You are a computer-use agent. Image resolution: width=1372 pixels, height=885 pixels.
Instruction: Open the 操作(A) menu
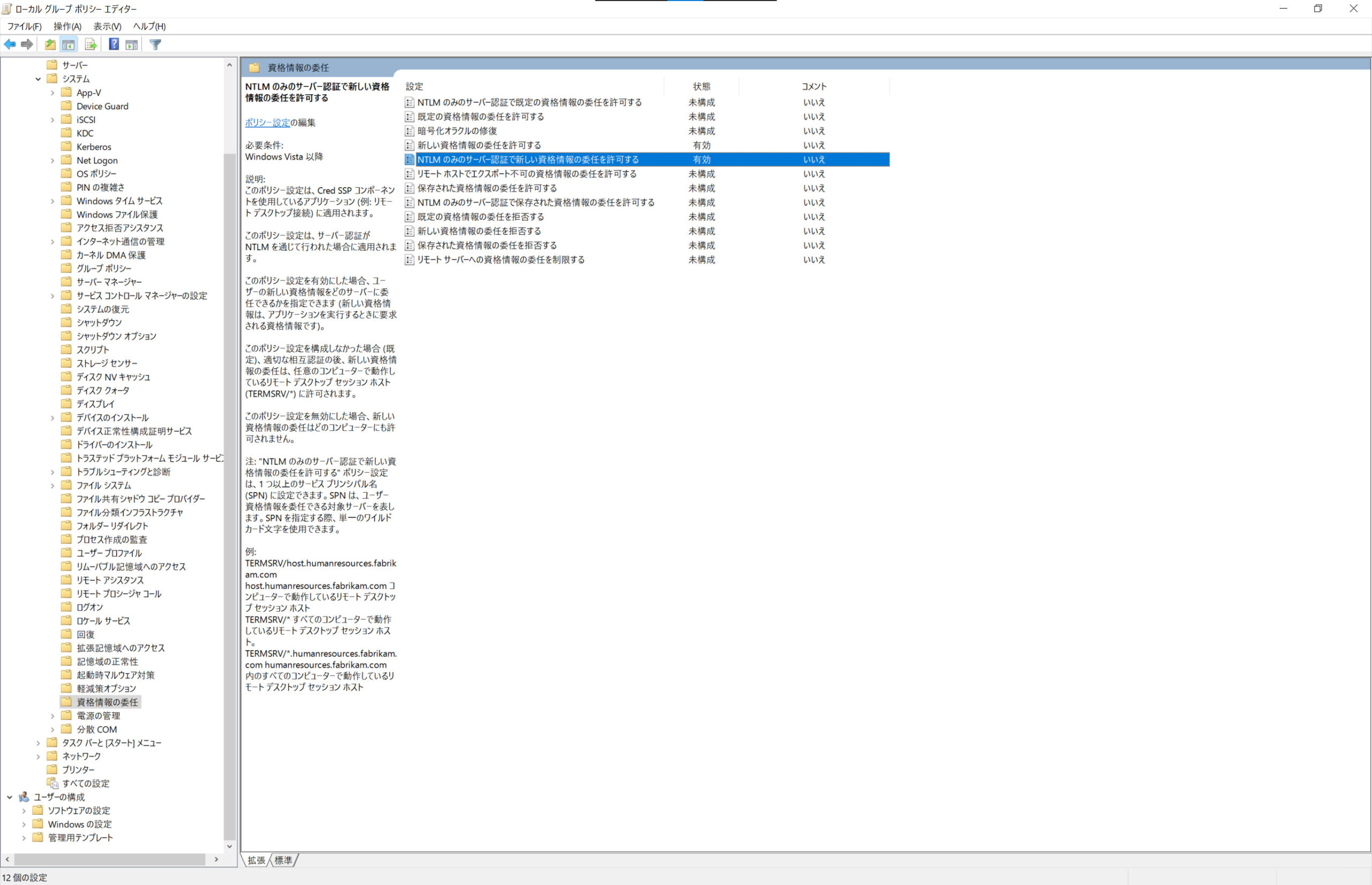click(x=67, y=26)
